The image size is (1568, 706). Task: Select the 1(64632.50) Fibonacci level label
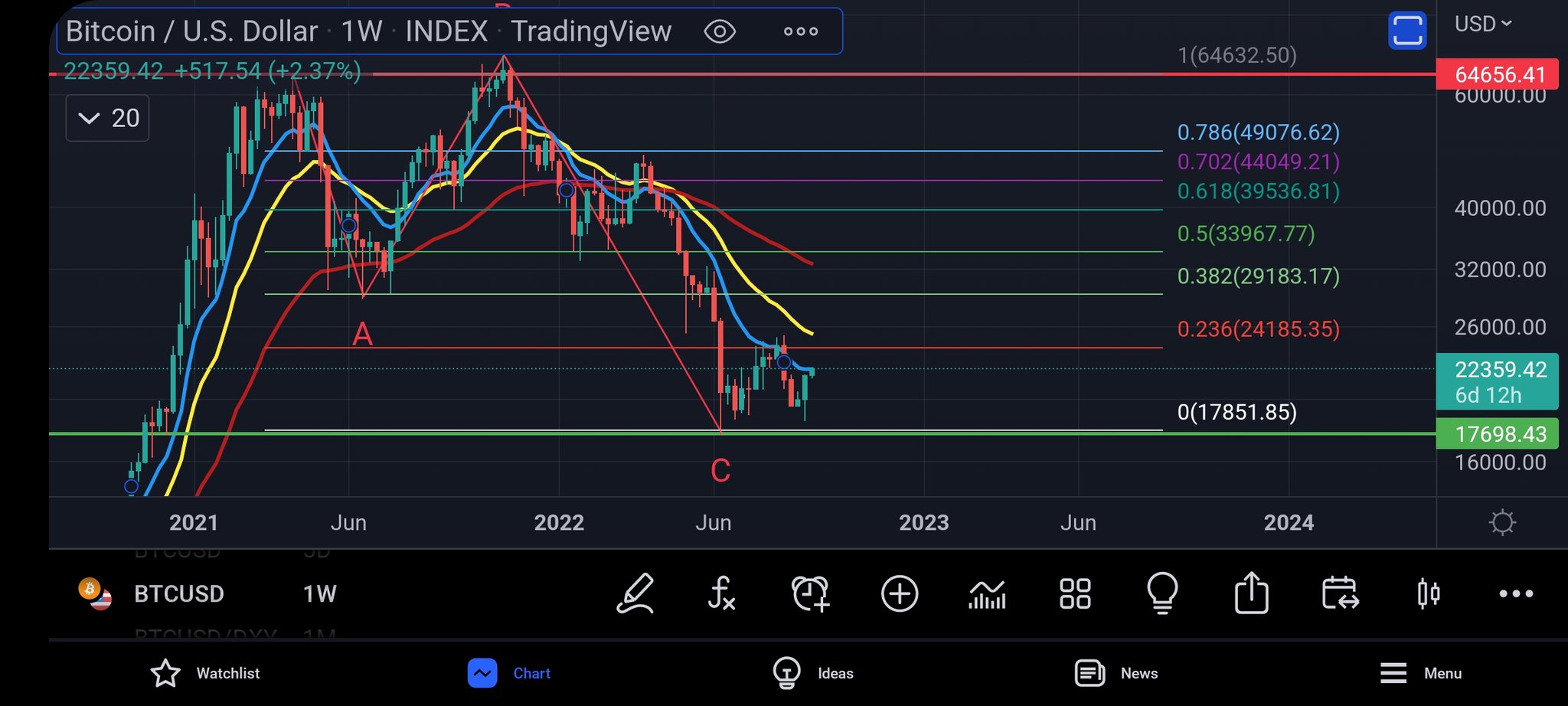pyautogui.click(x=1237, y=55)
